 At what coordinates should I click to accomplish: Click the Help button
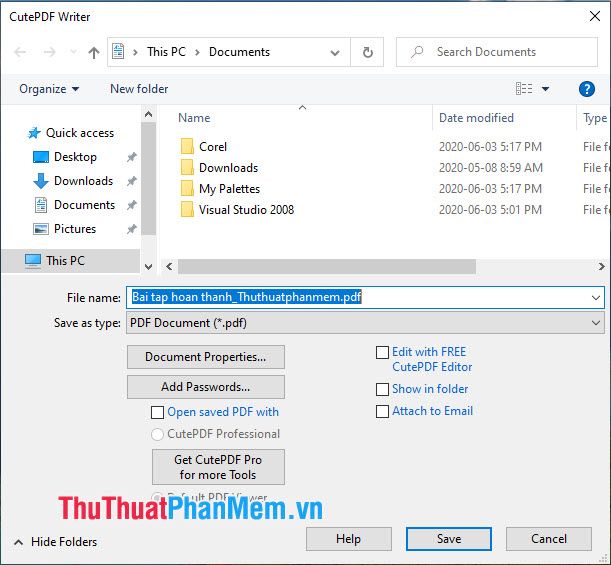click(349, 539)
